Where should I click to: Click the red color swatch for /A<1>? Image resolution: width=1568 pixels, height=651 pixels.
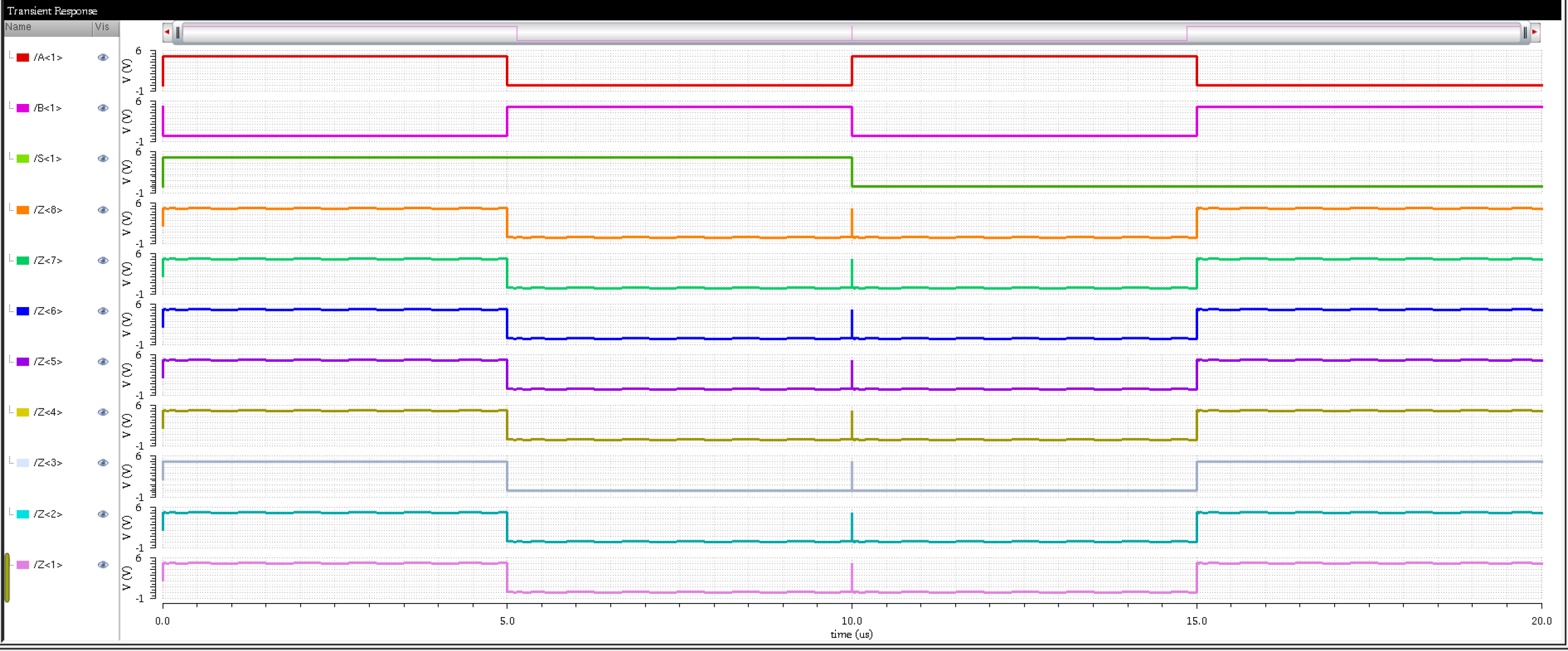pyautogui.click(x=23, y=57)
